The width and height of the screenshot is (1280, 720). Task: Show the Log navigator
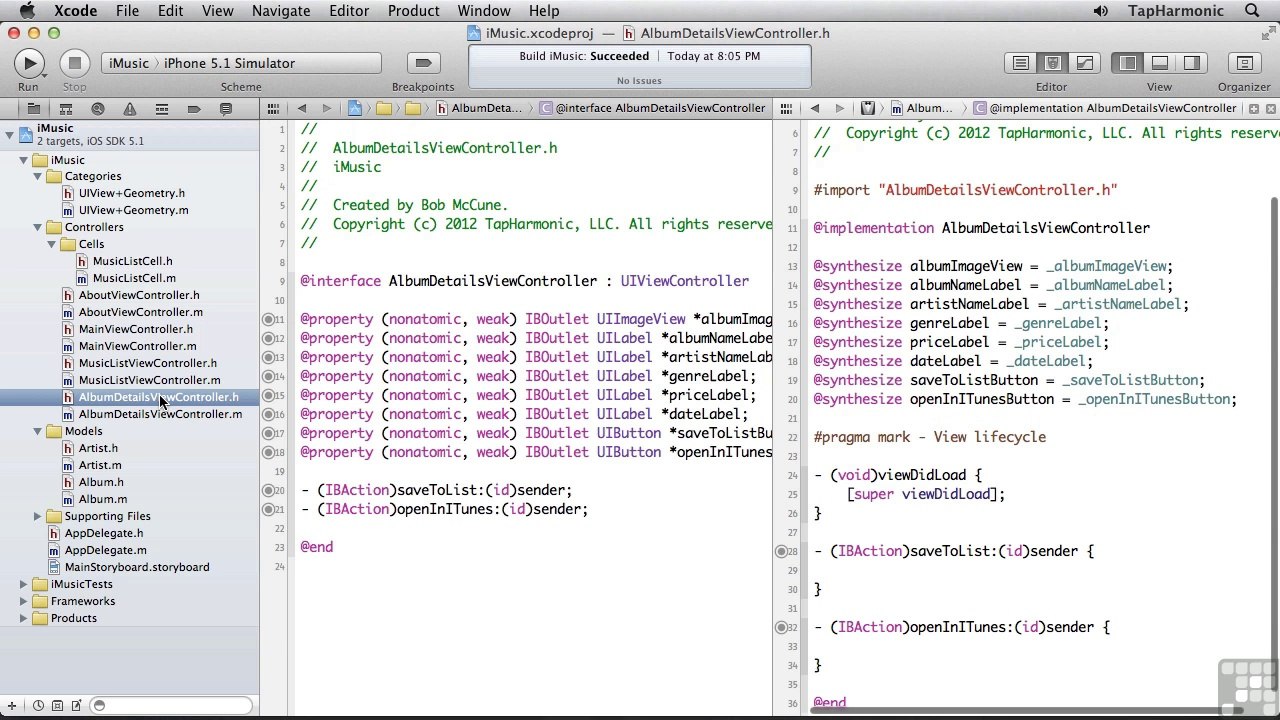pyautogui.click(x=225, y=108)
